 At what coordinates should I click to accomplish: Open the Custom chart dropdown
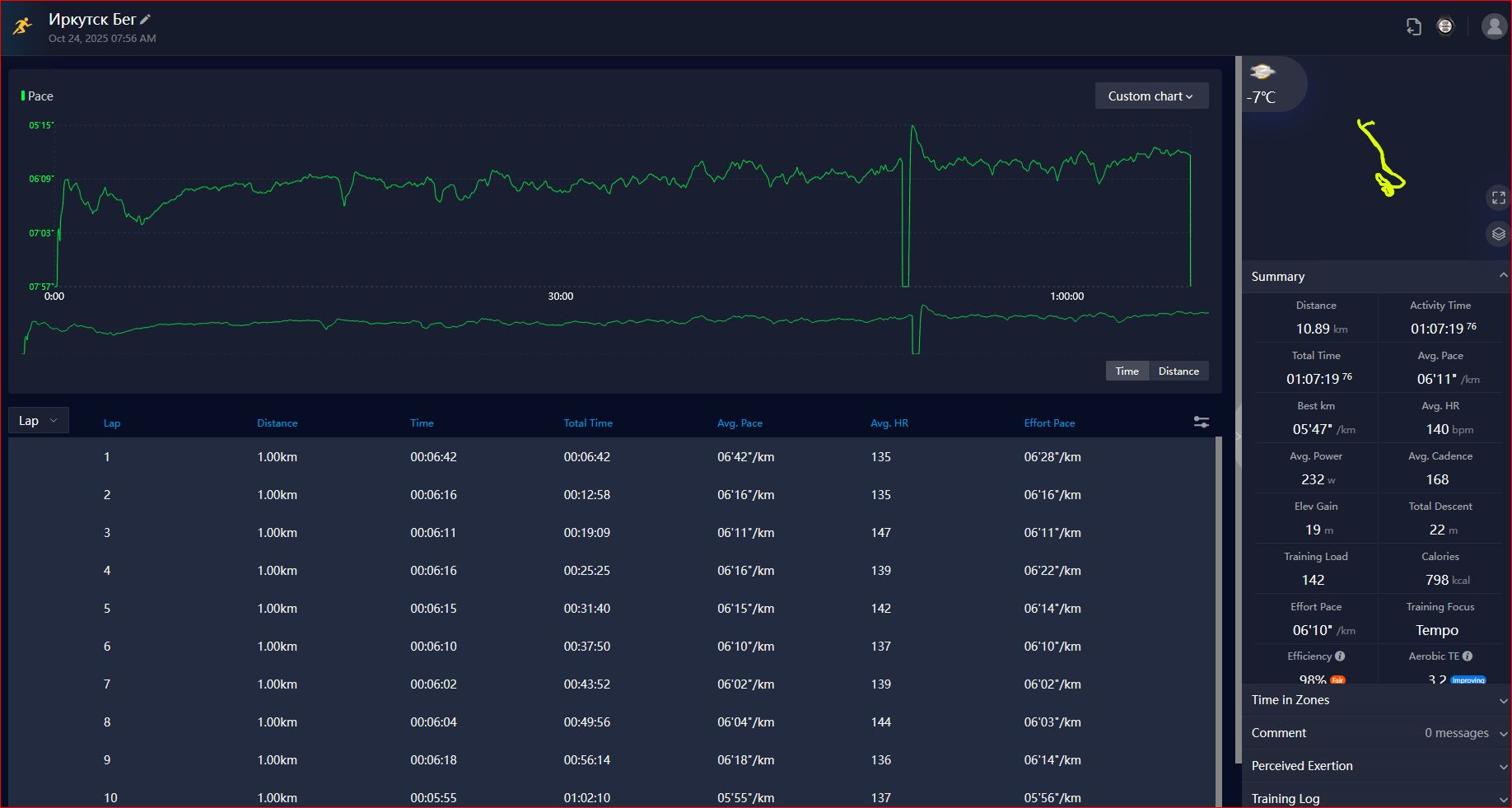pos(1151,96)
